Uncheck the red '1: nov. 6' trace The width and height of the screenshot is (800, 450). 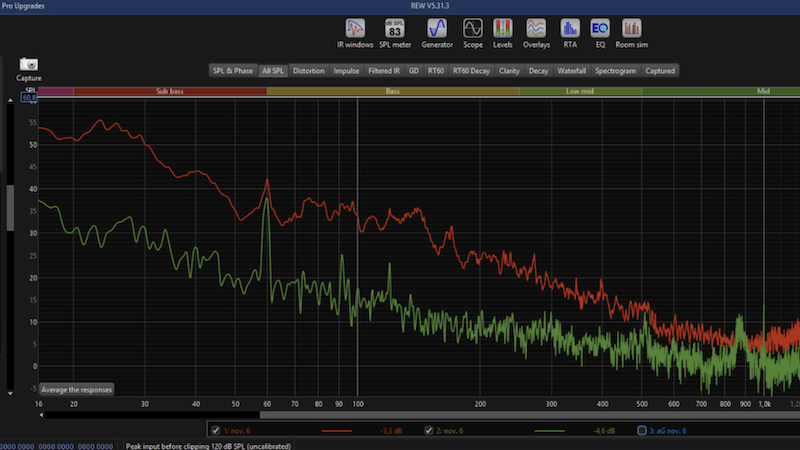click(215, 430)
